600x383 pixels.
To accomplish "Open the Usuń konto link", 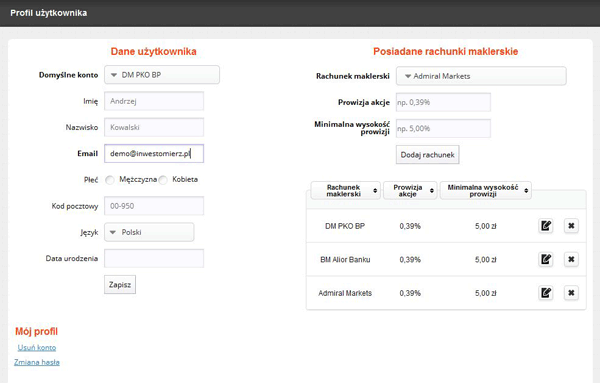I will coord(37,347).
